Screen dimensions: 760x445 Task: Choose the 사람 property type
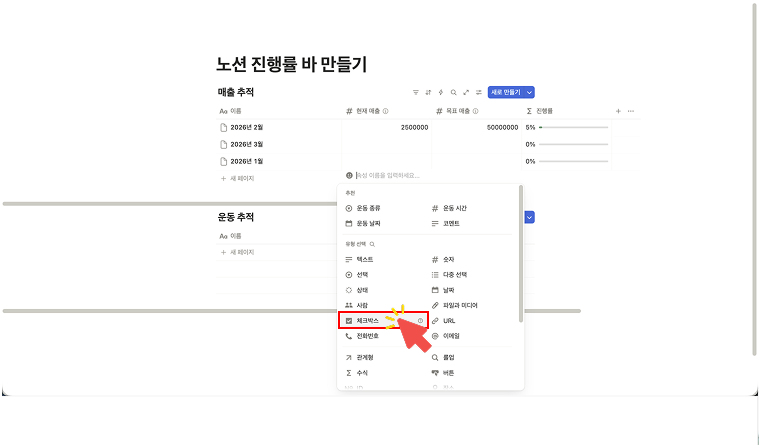tap(357, 305)
